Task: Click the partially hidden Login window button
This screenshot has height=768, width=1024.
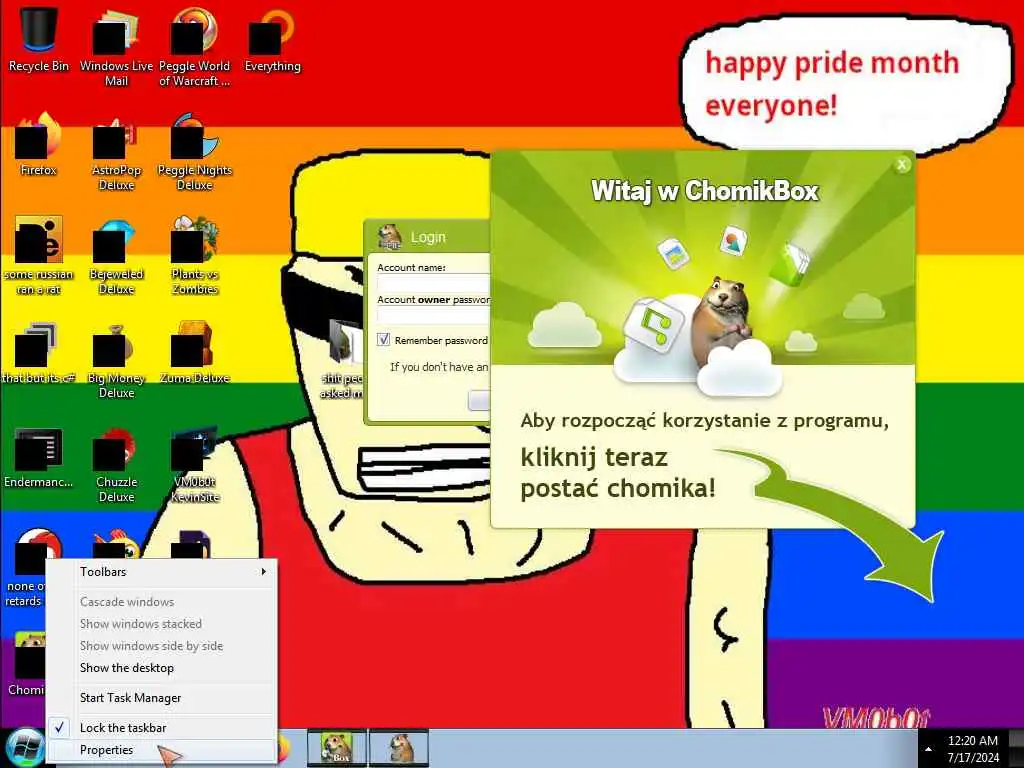Action: (x=479, y=400)
